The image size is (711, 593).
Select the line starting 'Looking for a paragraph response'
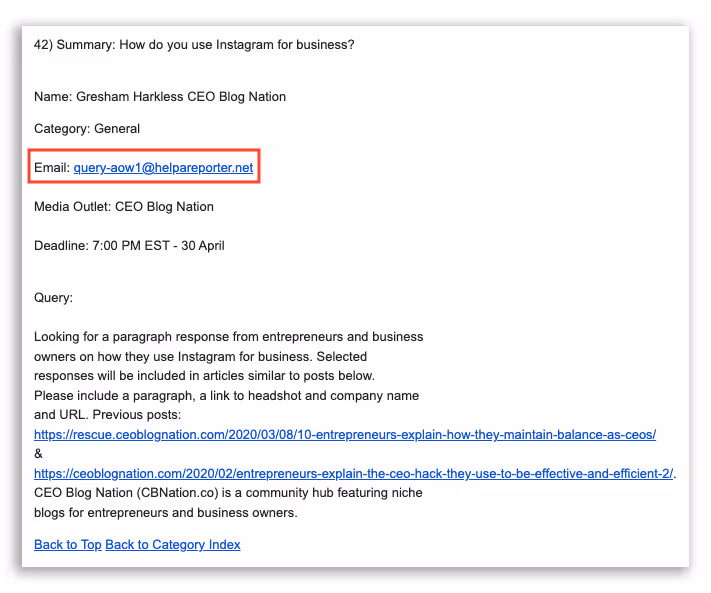[x=229, y=337]
